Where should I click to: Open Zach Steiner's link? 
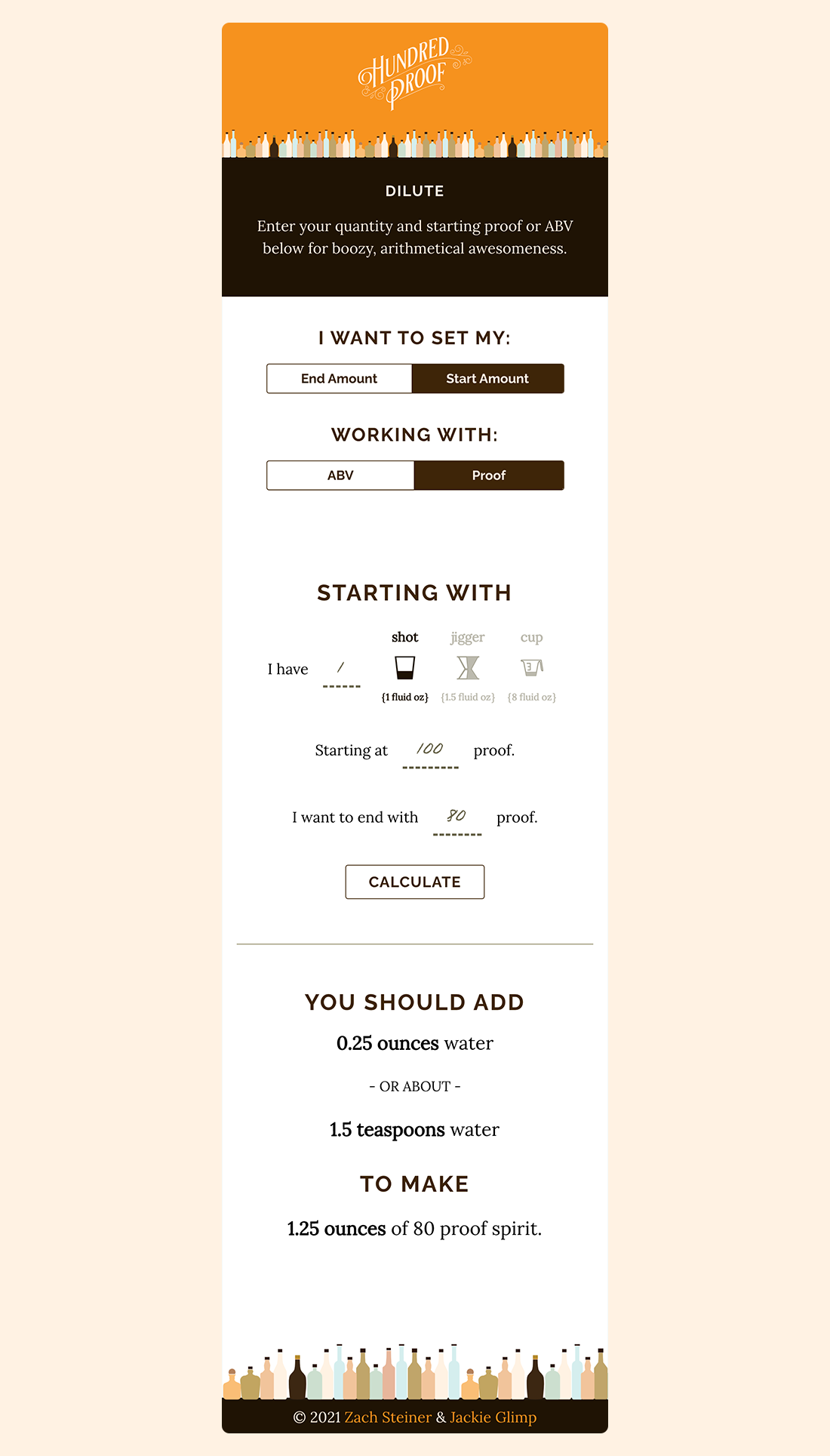coord(388,1418)
